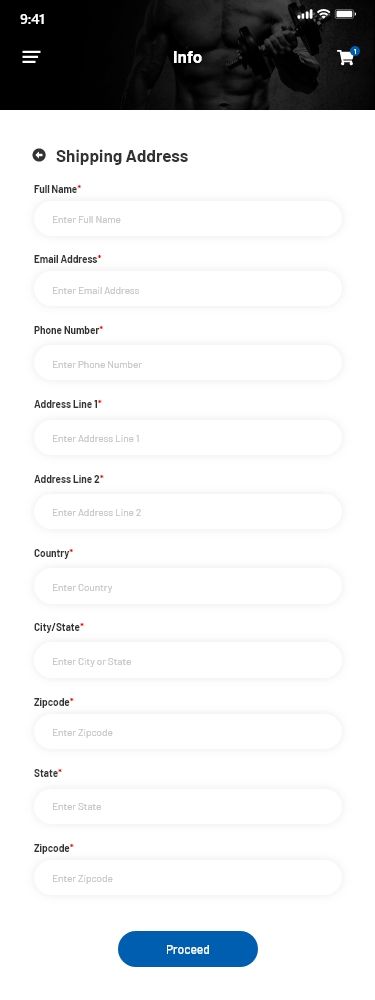Open the shopping cart
The height and width of the screenshot is (1000, 375).
(x=346, y=58)
